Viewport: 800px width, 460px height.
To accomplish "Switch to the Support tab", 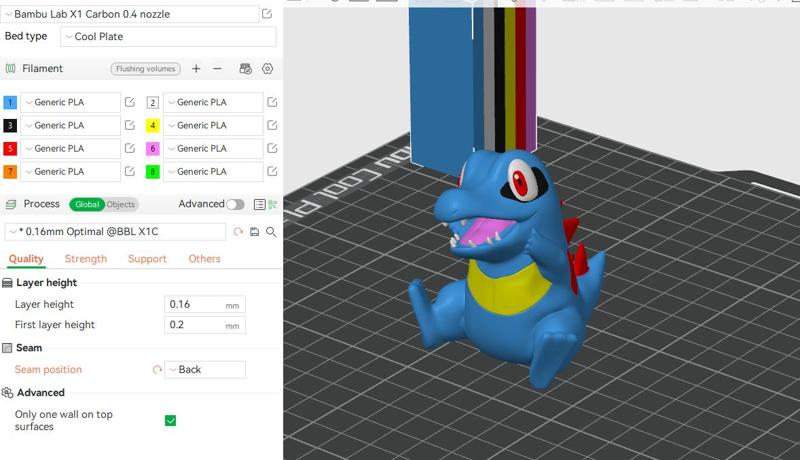I will point(147,259).
